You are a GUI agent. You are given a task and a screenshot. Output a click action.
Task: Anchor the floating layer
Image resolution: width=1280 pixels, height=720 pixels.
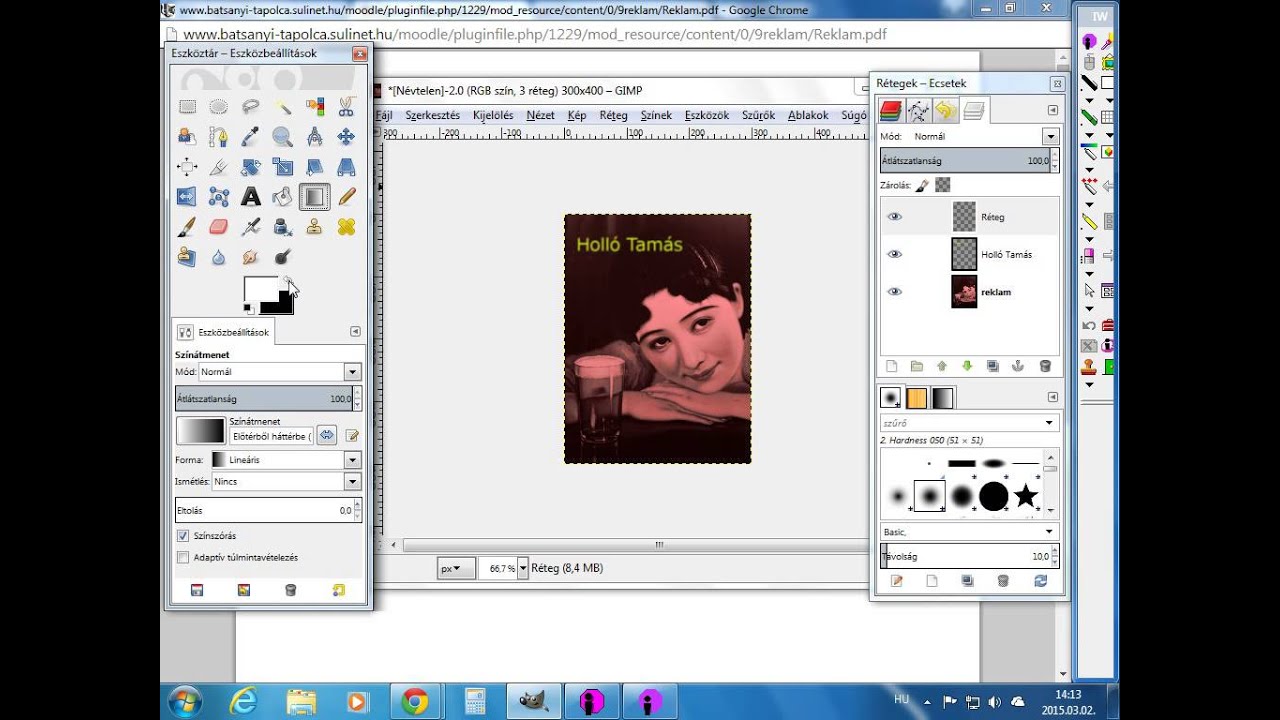(1019, 367)
